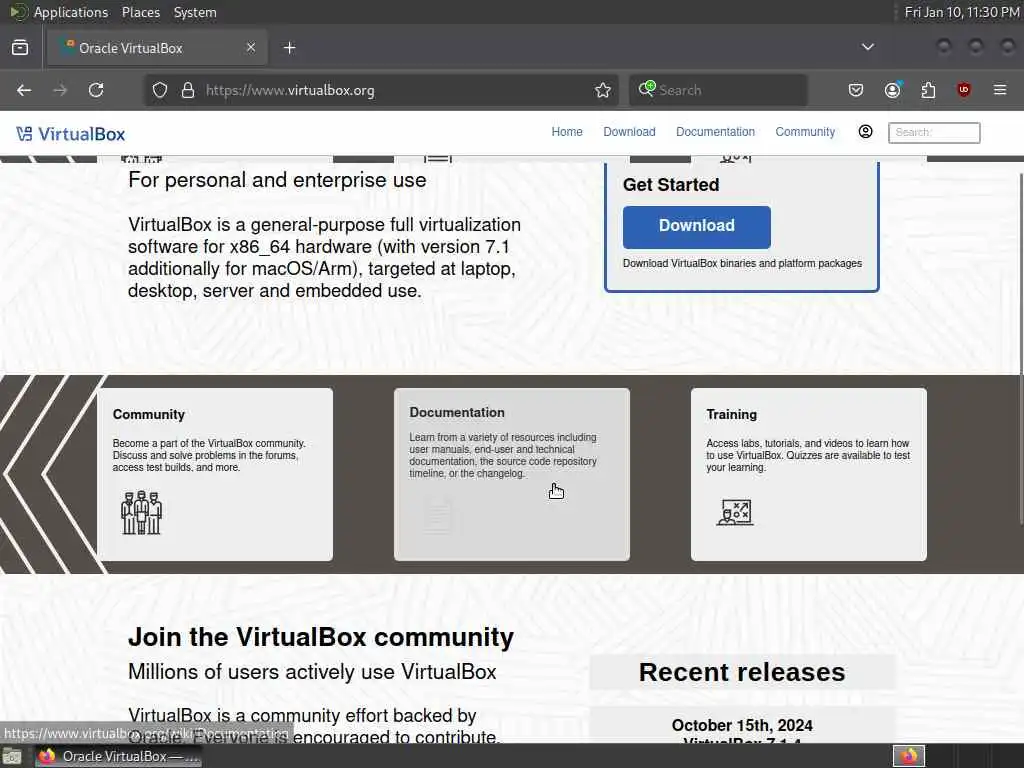Select Oracle VirtualBox window in taskbar

coord(118,756)
